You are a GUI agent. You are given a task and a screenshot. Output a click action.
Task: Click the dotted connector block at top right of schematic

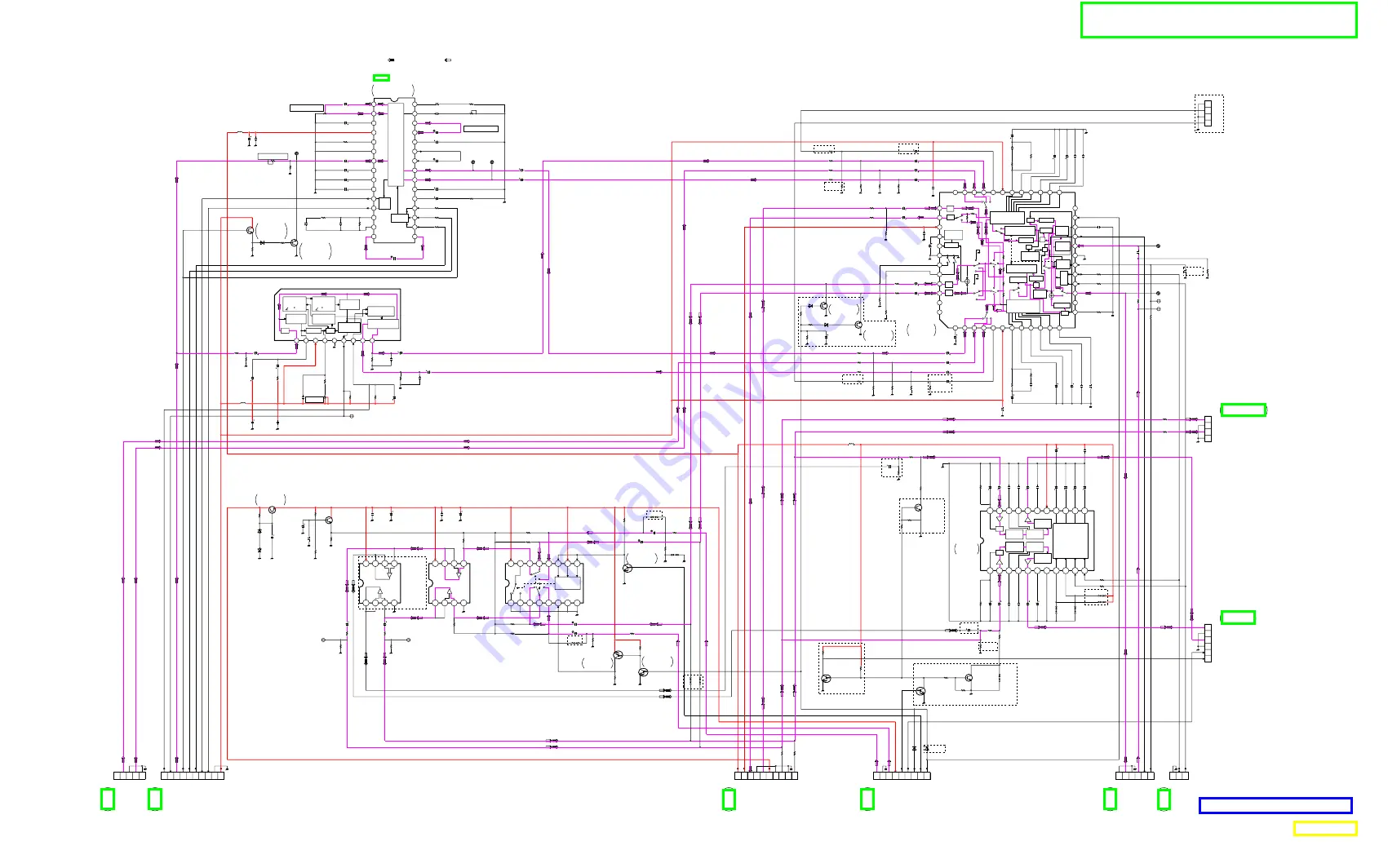1209,113
